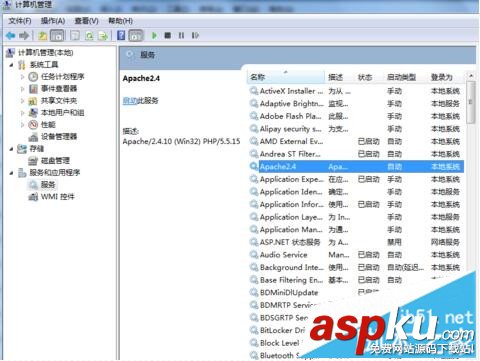This screenshot has height=361, width=480.
Task: Select 计算机管理(本地) root node
Action: (x=45, y=53)
